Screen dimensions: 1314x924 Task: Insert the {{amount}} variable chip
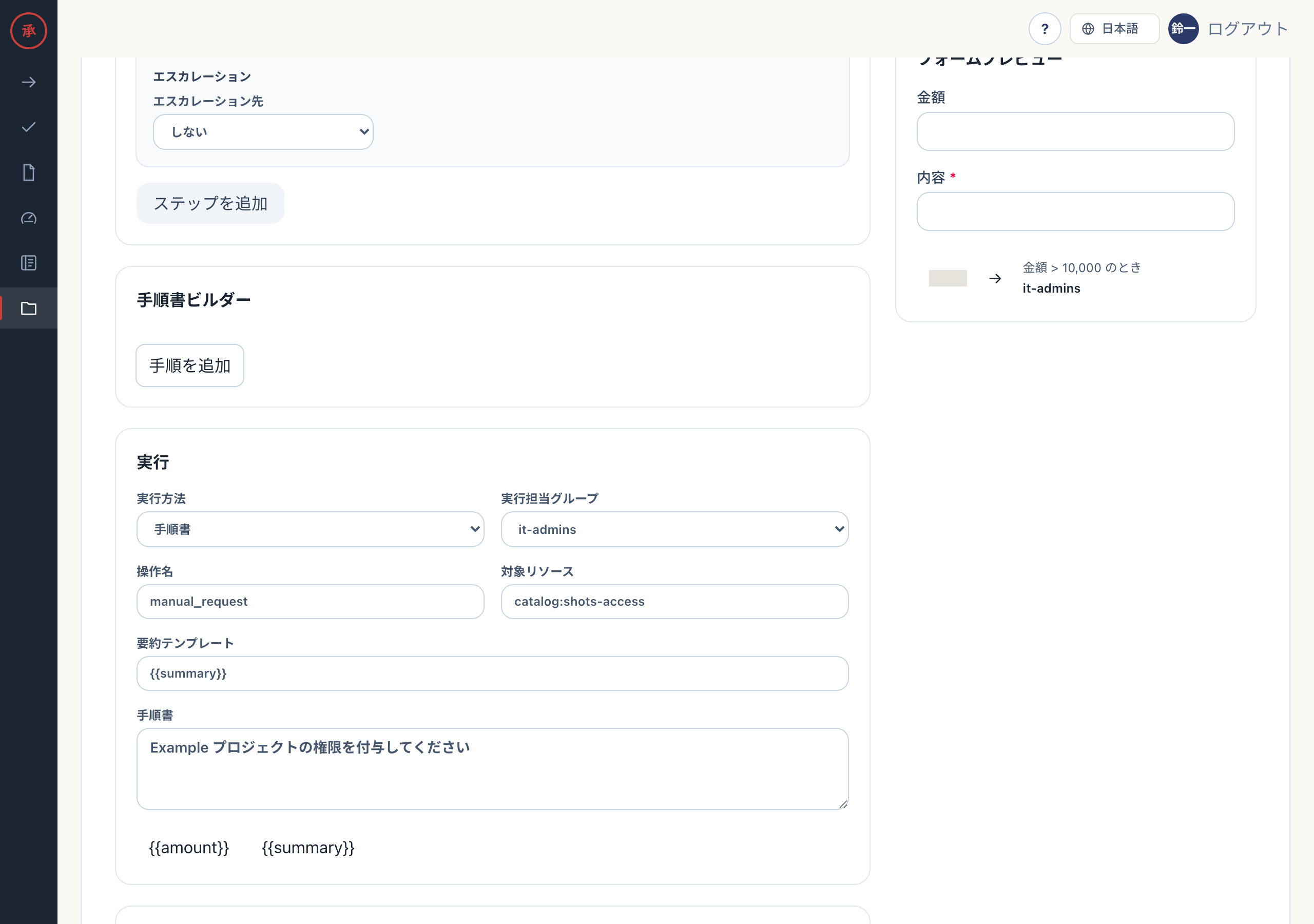tap(189, 848)
